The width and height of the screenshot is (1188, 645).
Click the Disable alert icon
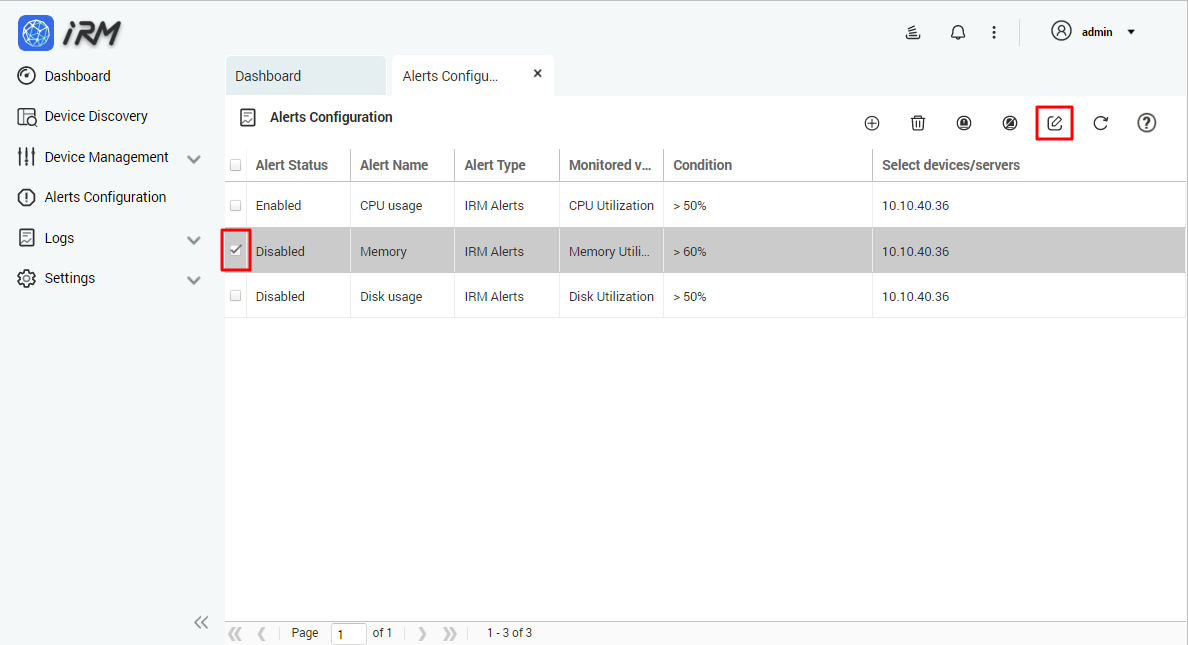(x=1009, y=122)
